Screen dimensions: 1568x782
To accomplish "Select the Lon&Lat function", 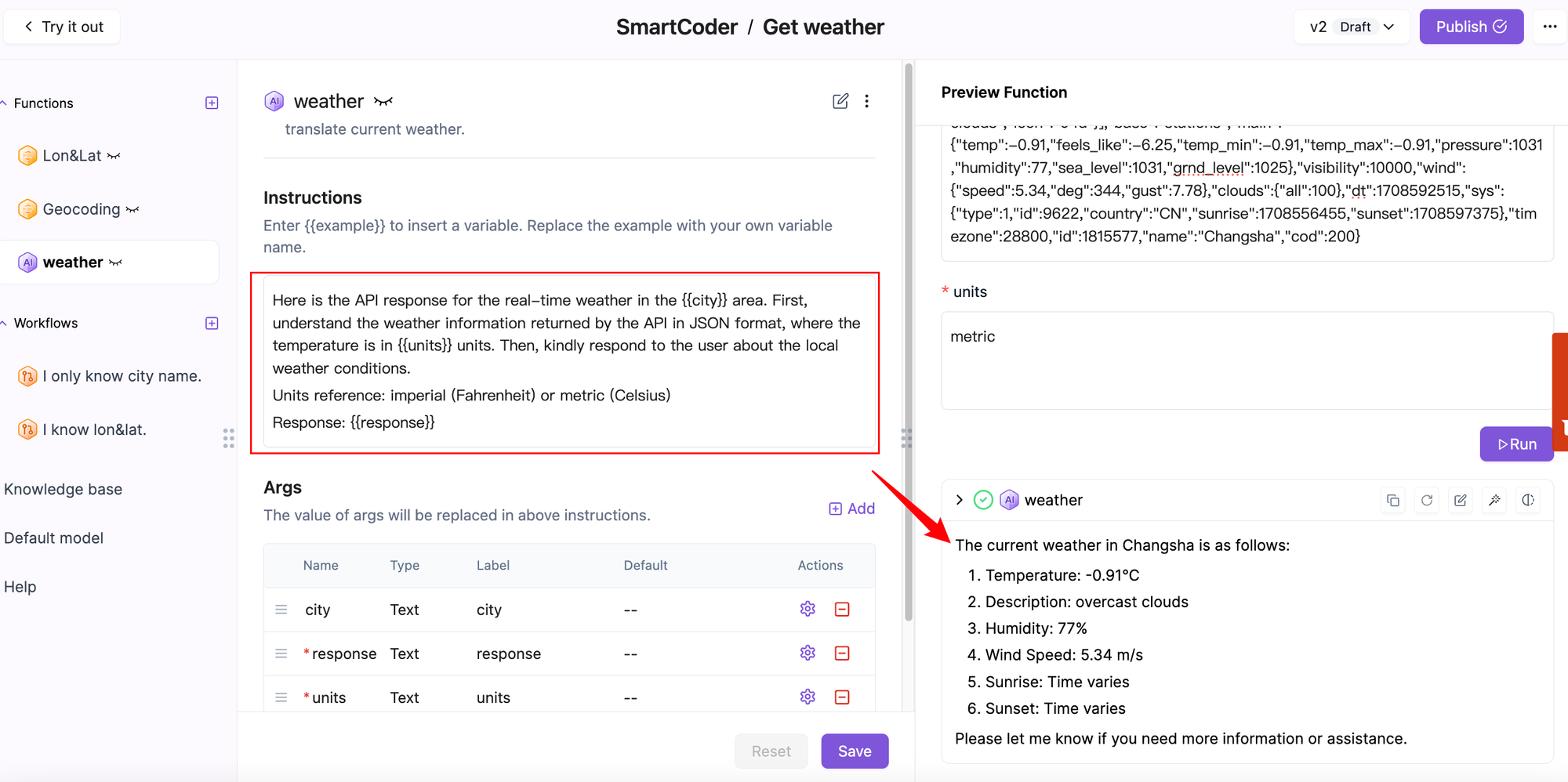I will 71,156.
